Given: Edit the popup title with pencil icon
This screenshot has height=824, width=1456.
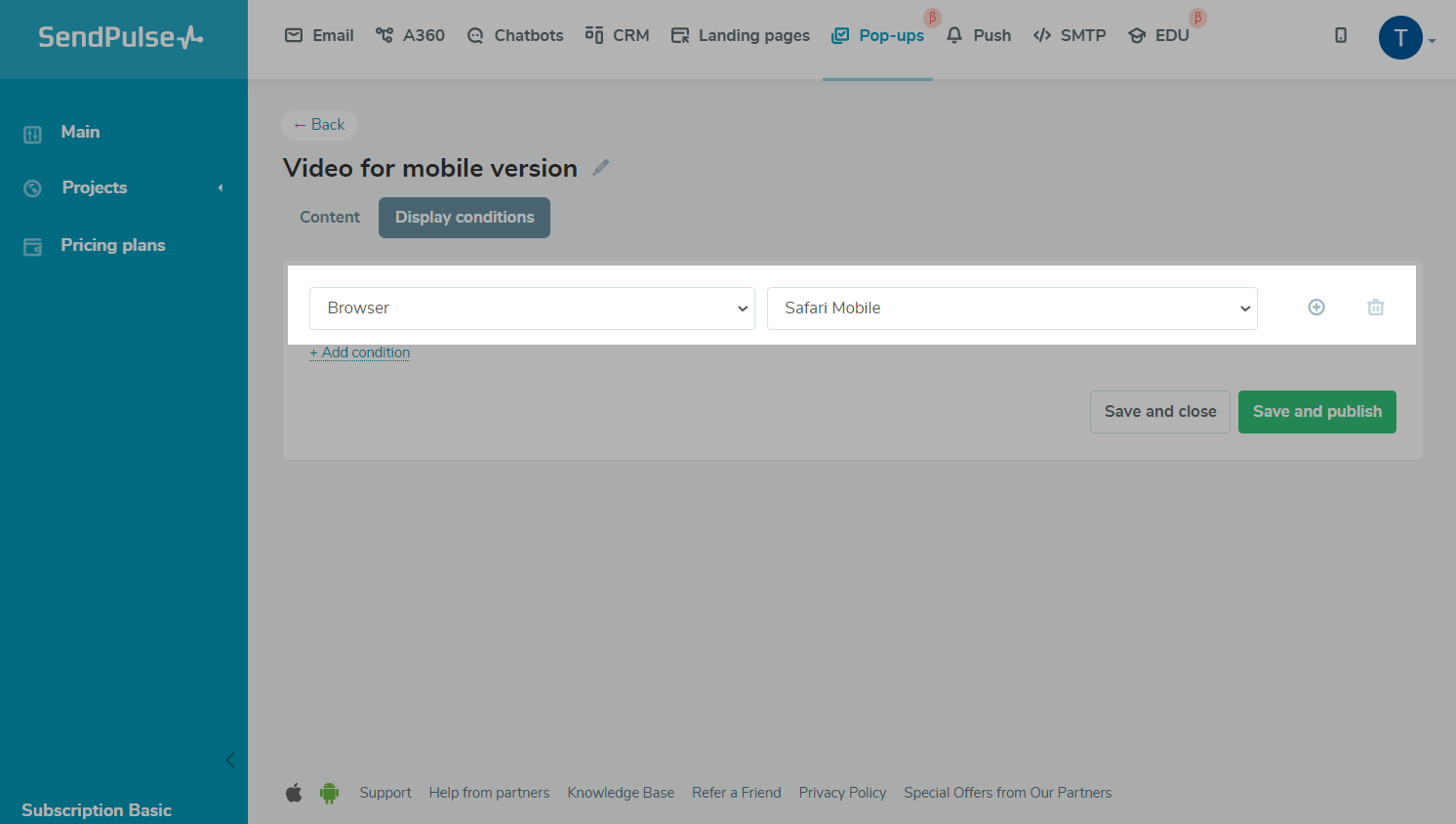Looking at the screenshot, I should (x=601, y=167).
